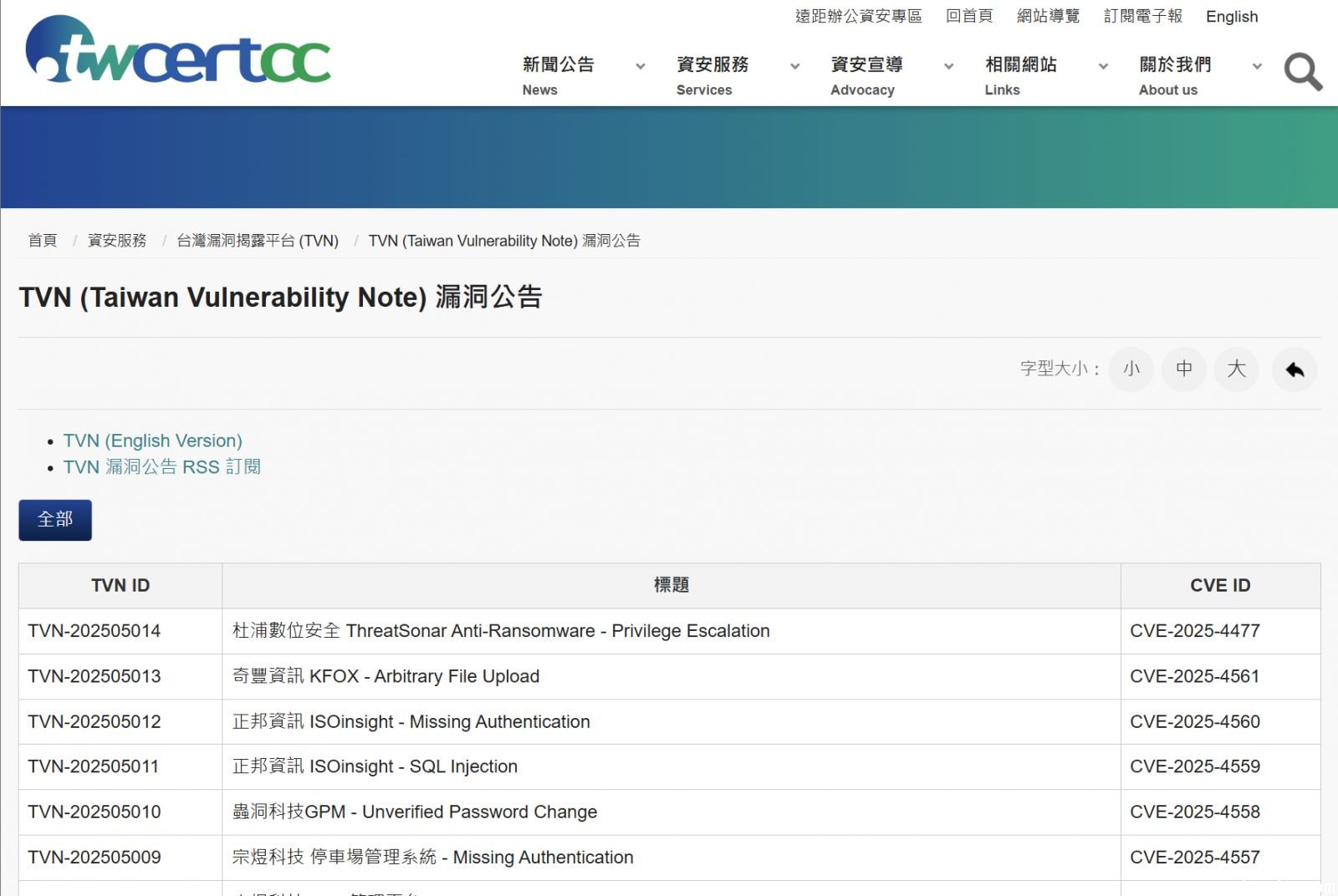Screen dimensions: 1338x896
Task: Set font size to medium (中)
Action: pos(1184,369)
